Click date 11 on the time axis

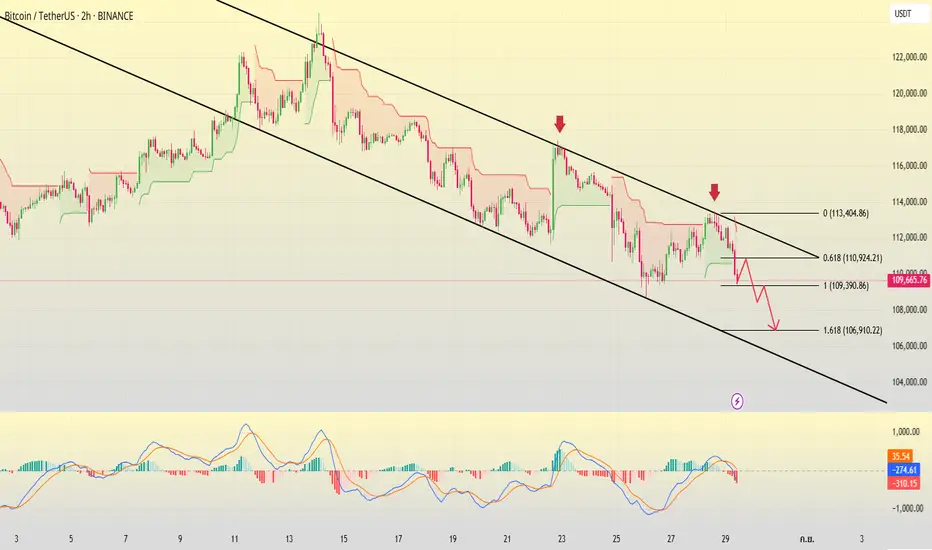tap(235, 539)
